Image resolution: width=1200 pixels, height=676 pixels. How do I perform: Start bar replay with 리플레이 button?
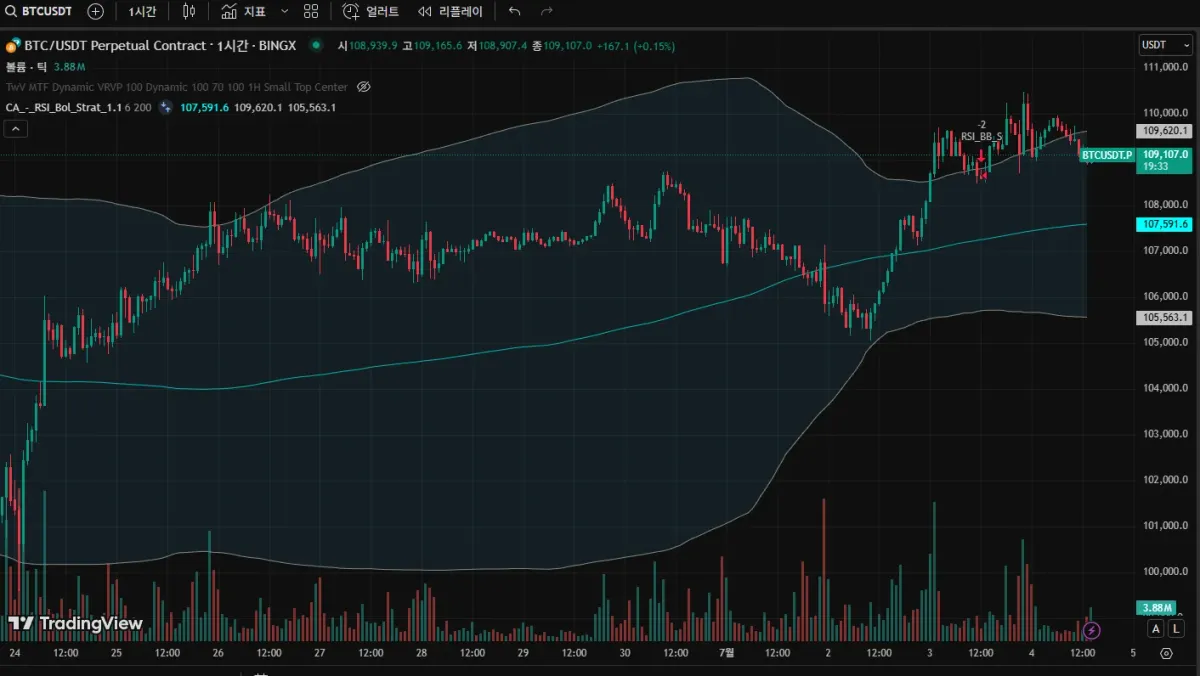point(451,12)
